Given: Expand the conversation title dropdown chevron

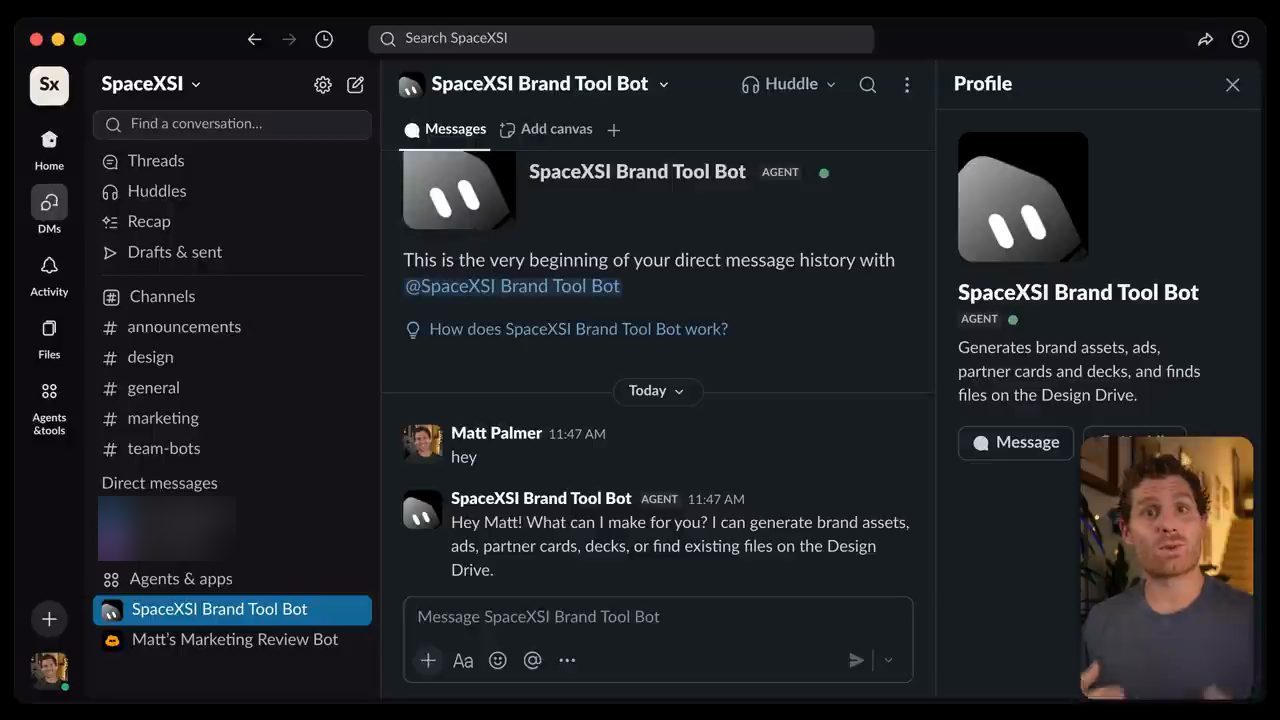Looking at the screenshot, I should pyautogui.click(x=663, y=85).
